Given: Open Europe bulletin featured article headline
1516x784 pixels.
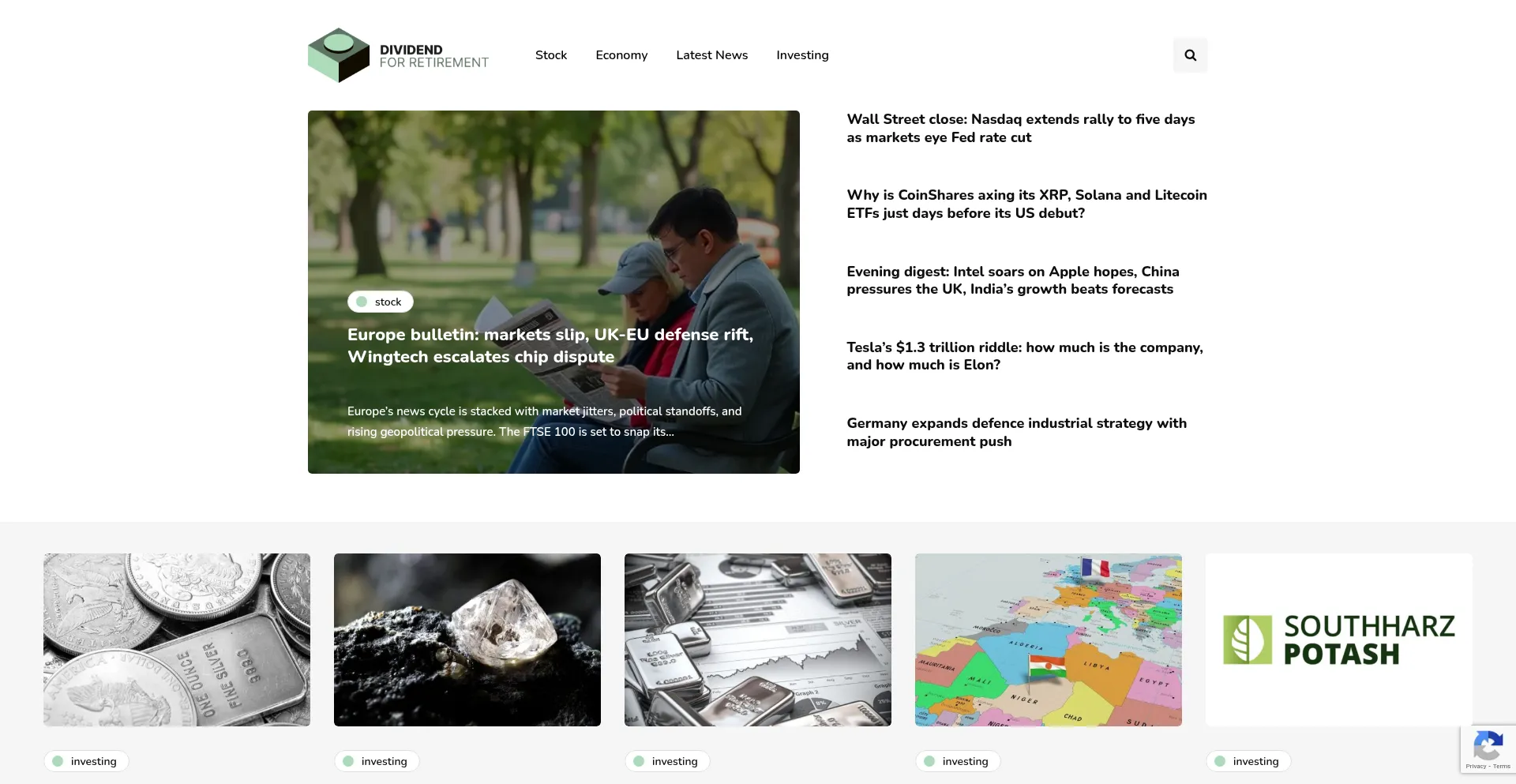Looking at the screenshot, I should tap(550, 345).
